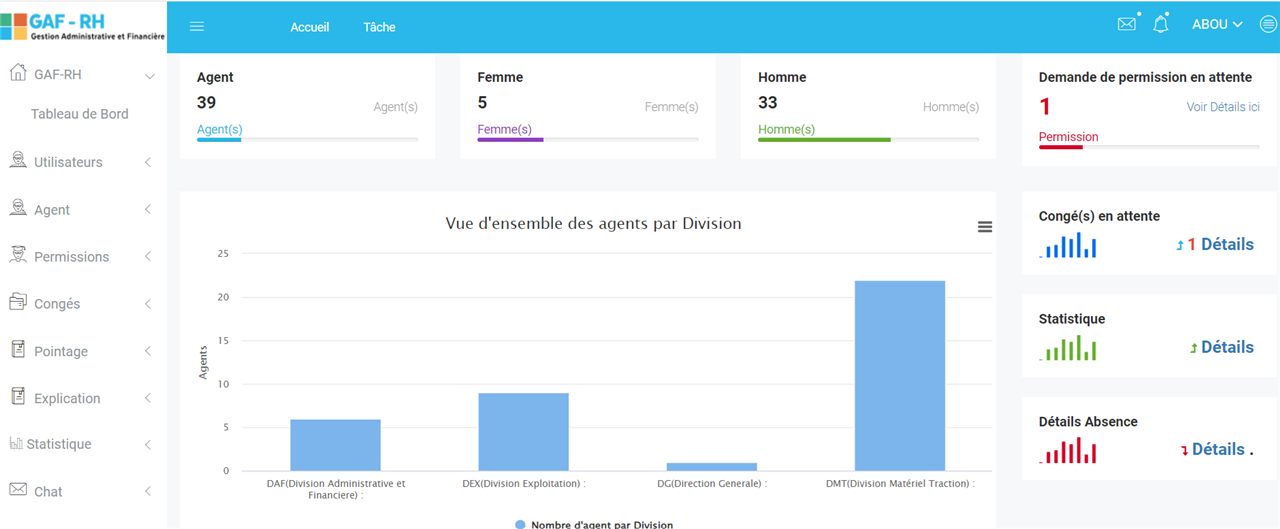
Task: Expand the Chat submenu chevron
Action: coord(148,491)
